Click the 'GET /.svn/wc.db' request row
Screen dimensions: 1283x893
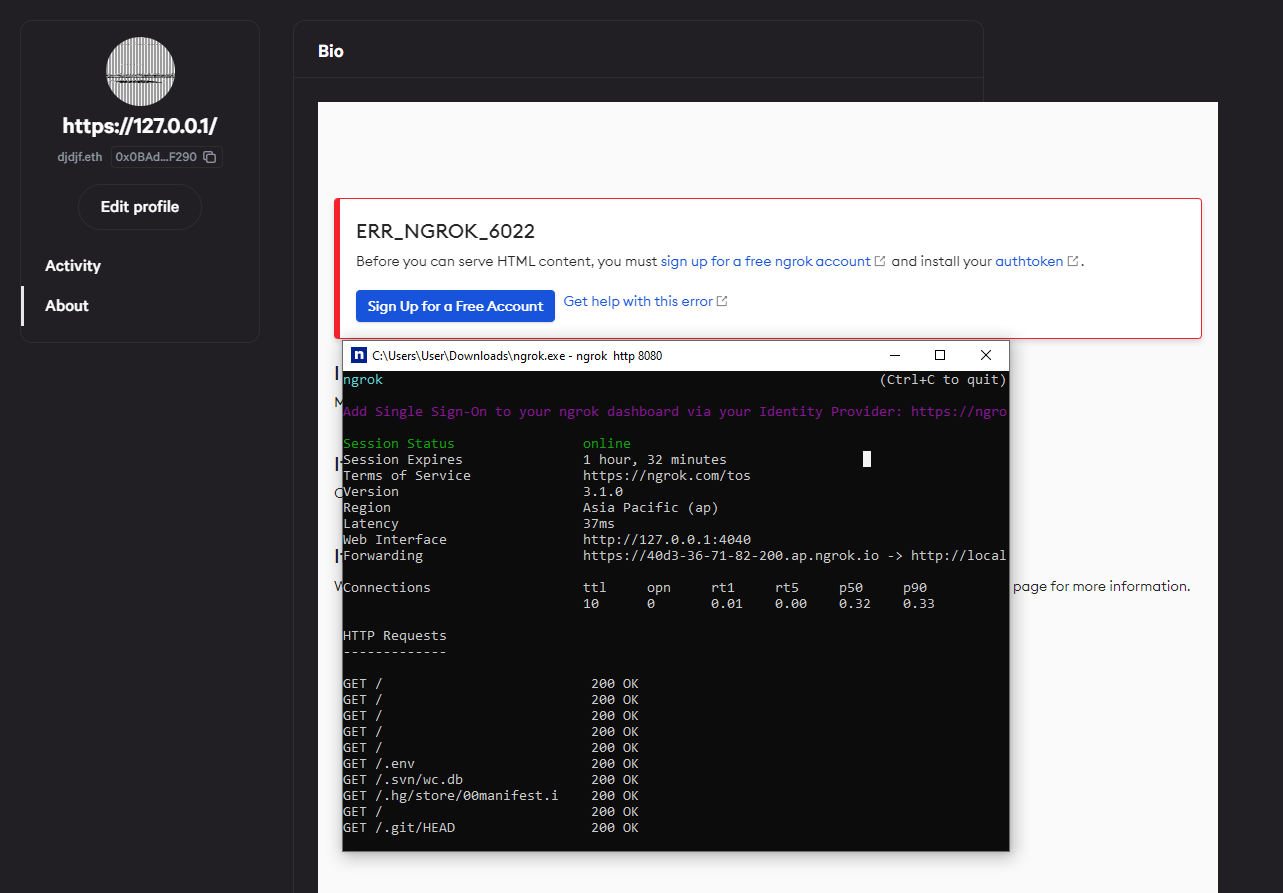click(x=490, y=779)
